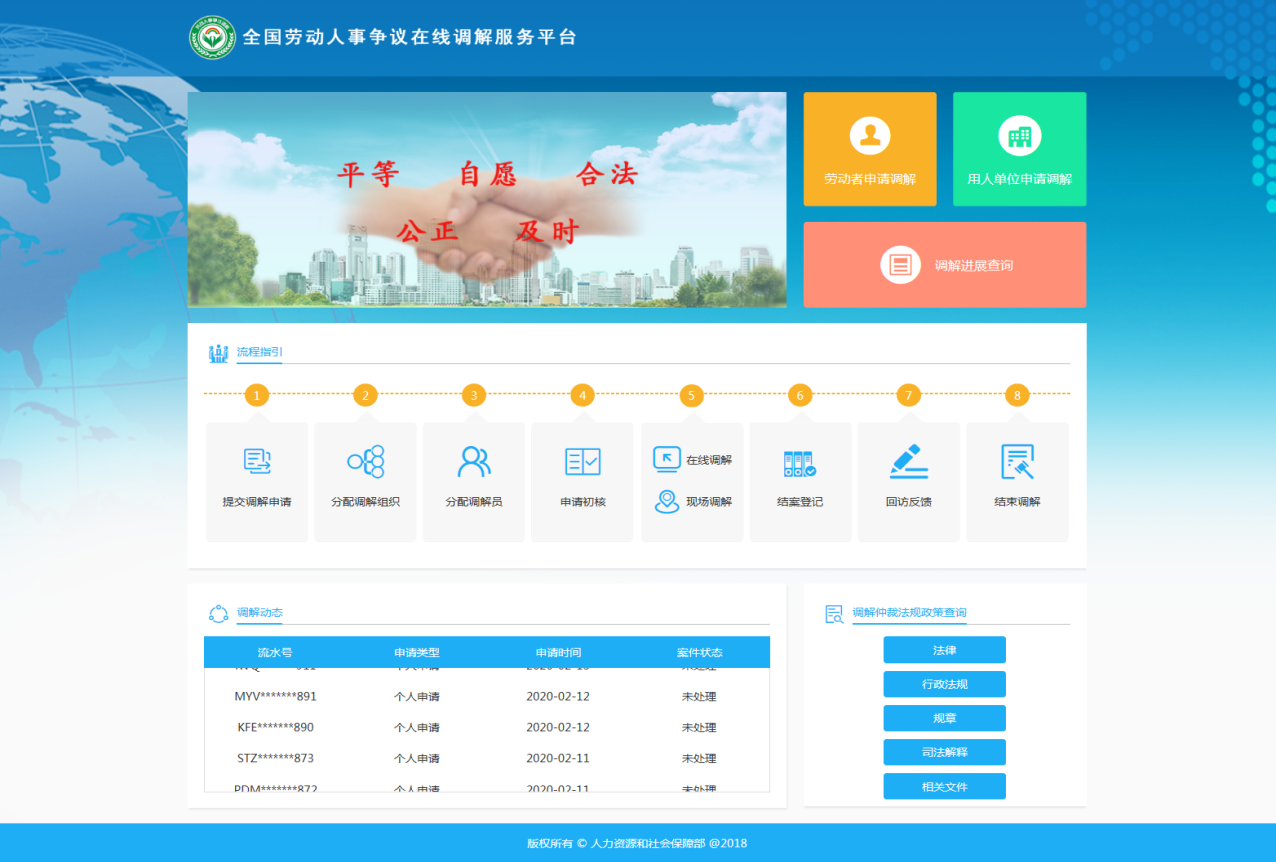The width and height of the screenshot is (1276, 862).
Task: Click serial number STZ*******873
Action: pyautogui.click(x=275, y=758)
